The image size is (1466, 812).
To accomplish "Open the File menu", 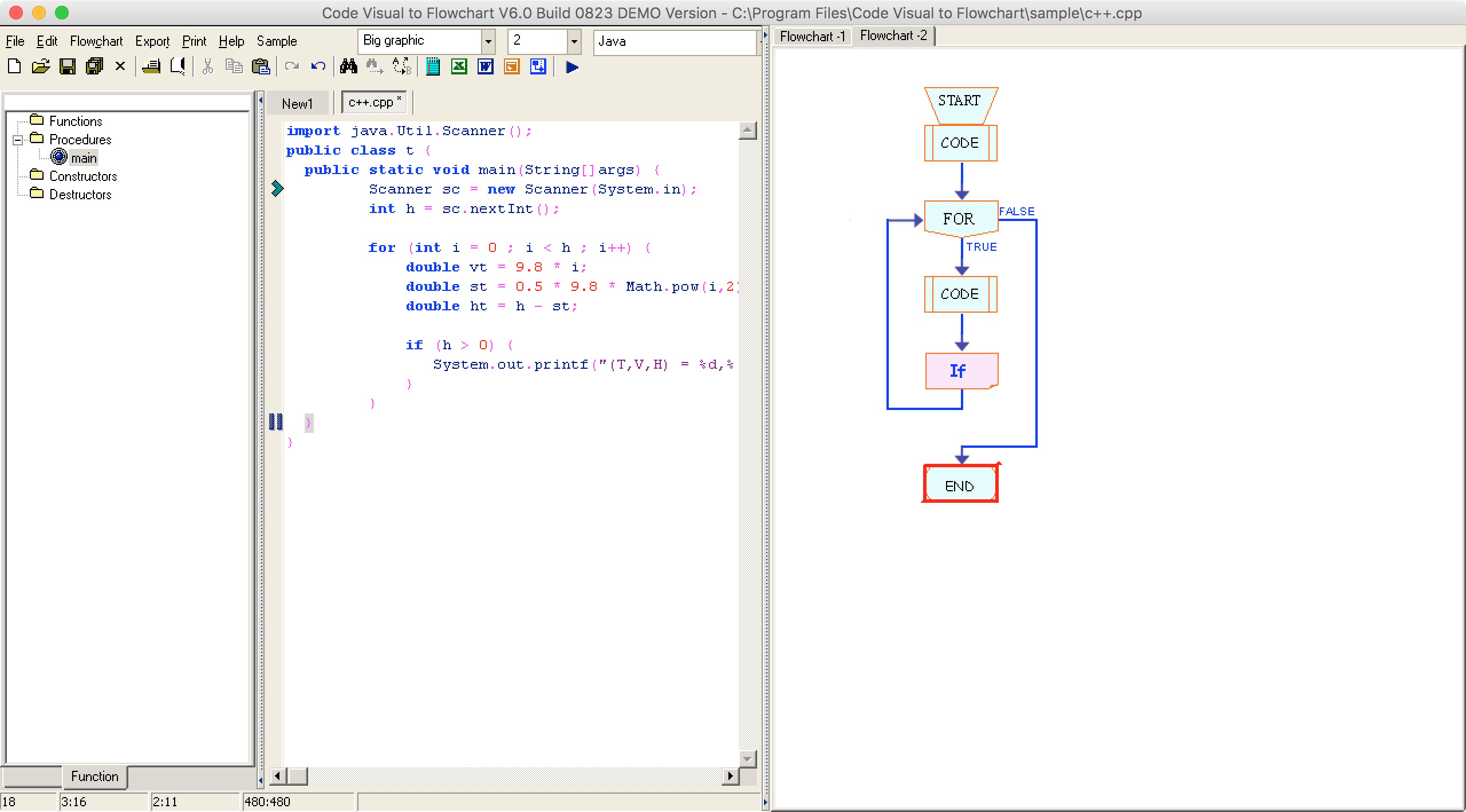I will click(x=15, y=41).
